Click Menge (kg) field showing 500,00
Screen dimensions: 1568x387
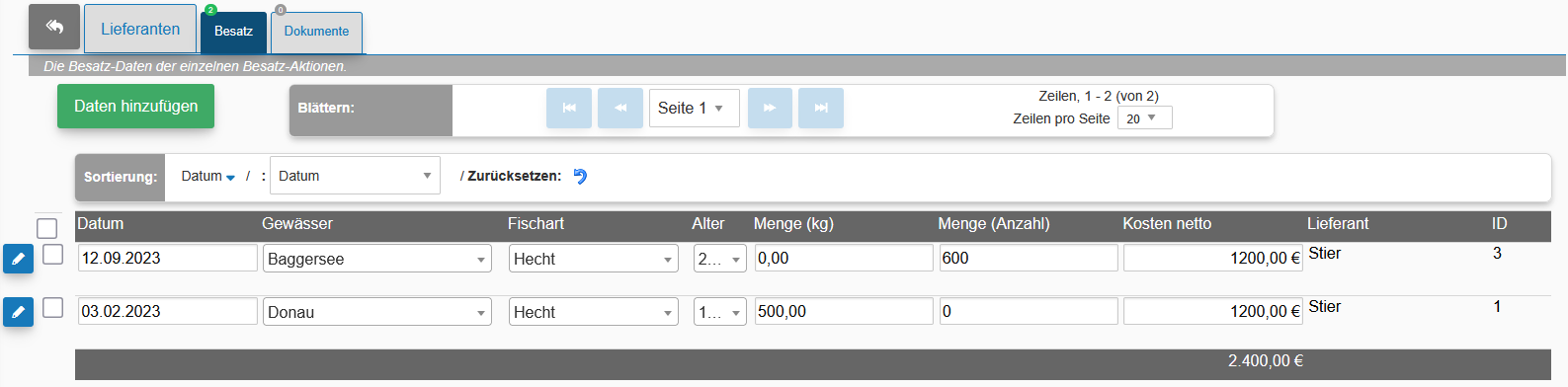click(x=844, y=311)
